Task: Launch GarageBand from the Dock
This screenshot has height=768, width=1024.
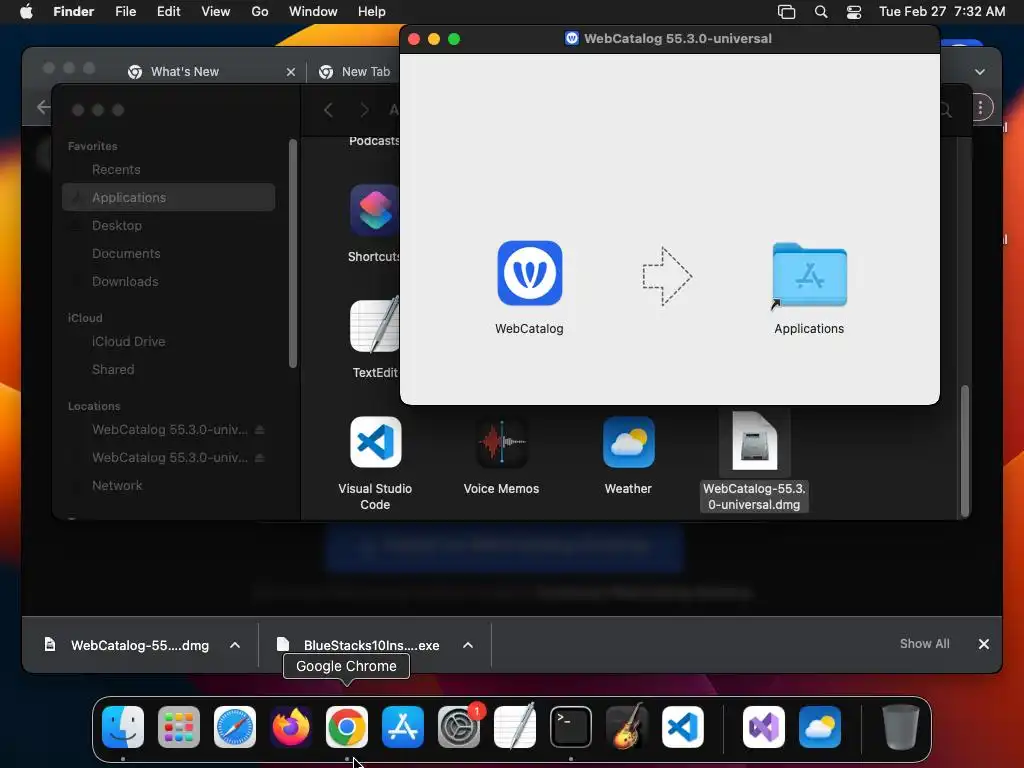Action: [x=627, y=727]
